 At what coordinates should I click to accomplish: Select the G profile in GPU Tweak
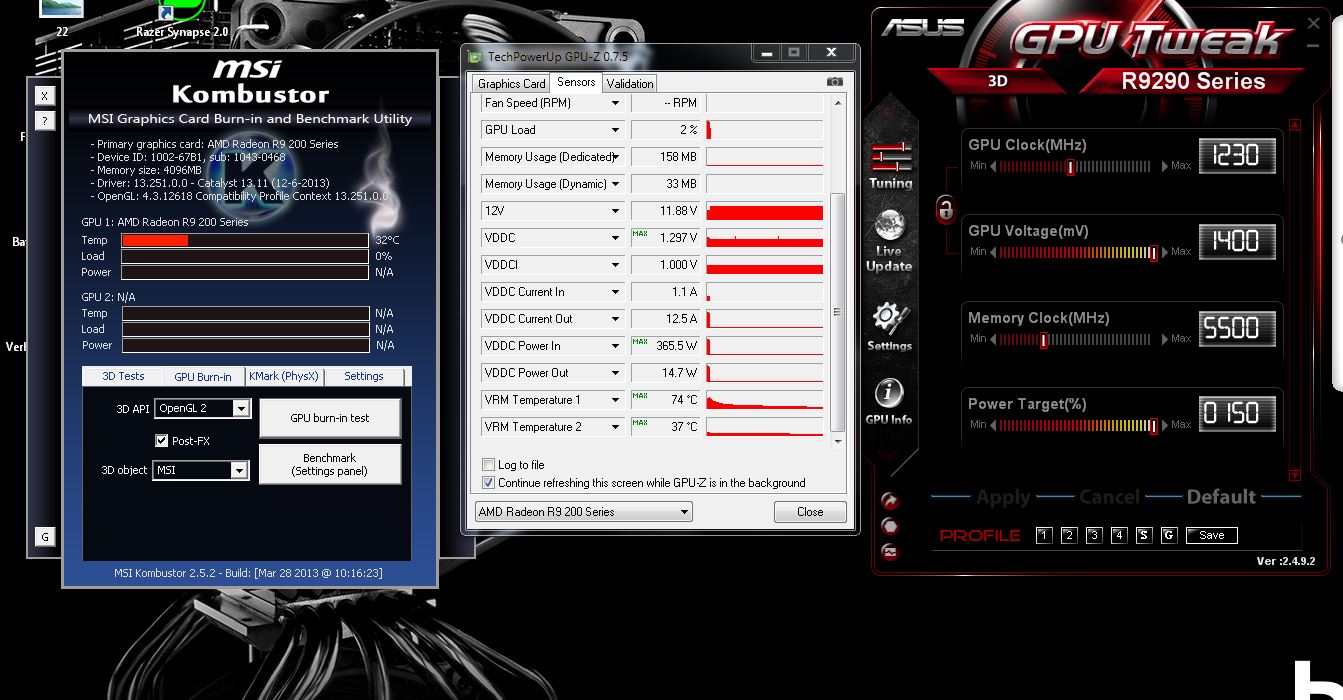(1169, 535)
